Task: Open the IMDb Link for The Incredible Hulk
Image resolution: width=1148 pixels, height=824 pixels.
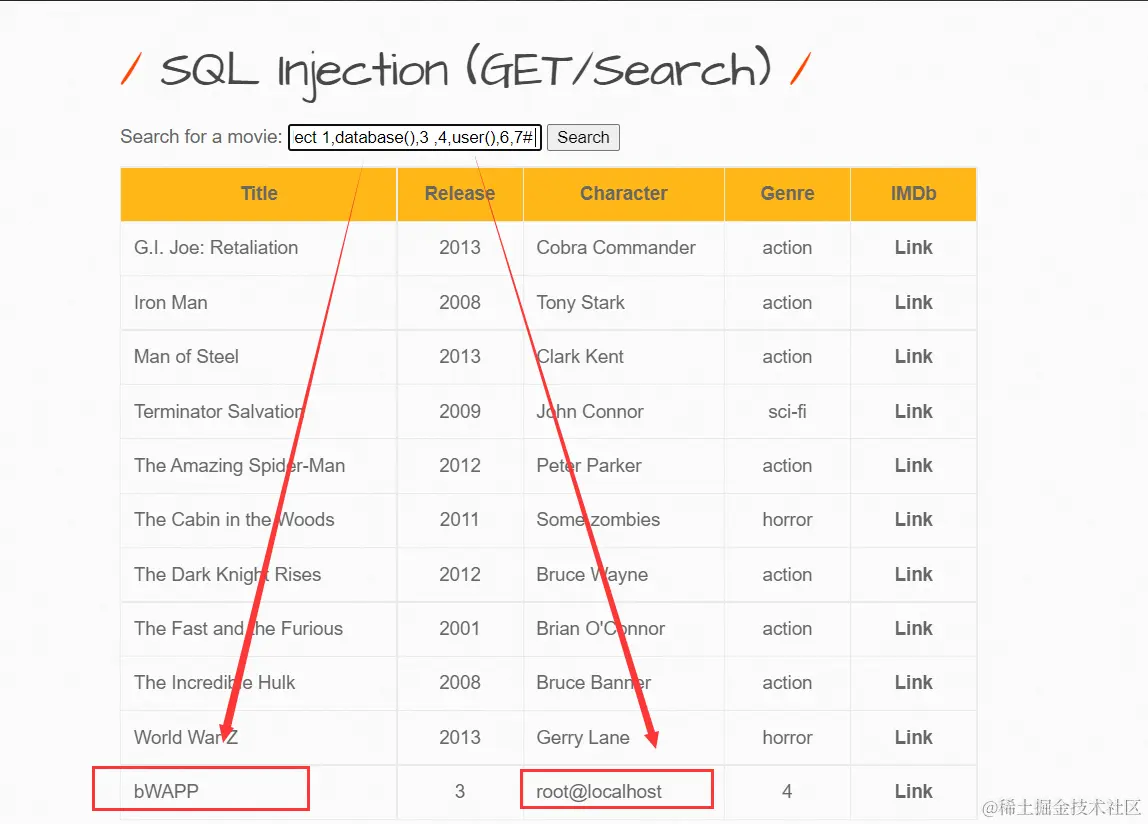Action: pyautogui.click(x=913, y=683)
